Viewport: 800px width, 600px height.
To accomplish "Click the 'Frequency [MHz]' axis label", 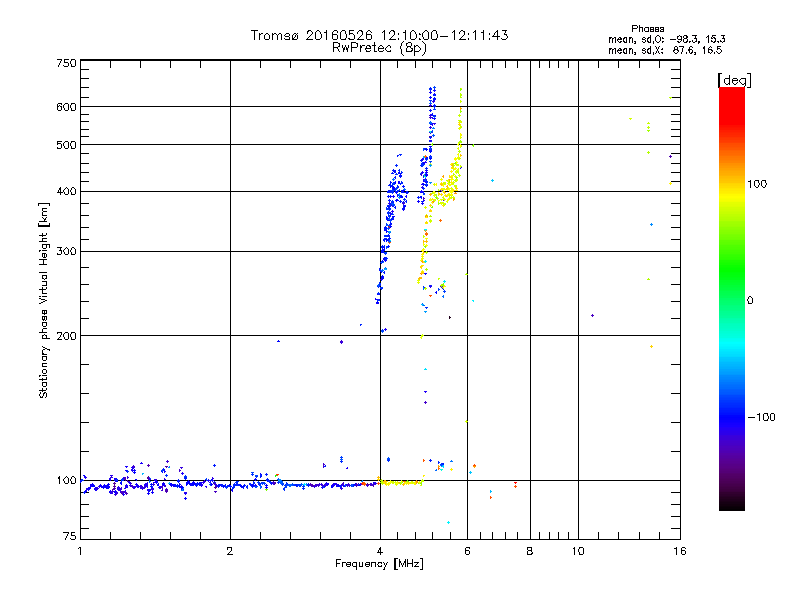I will coord(379,564).
